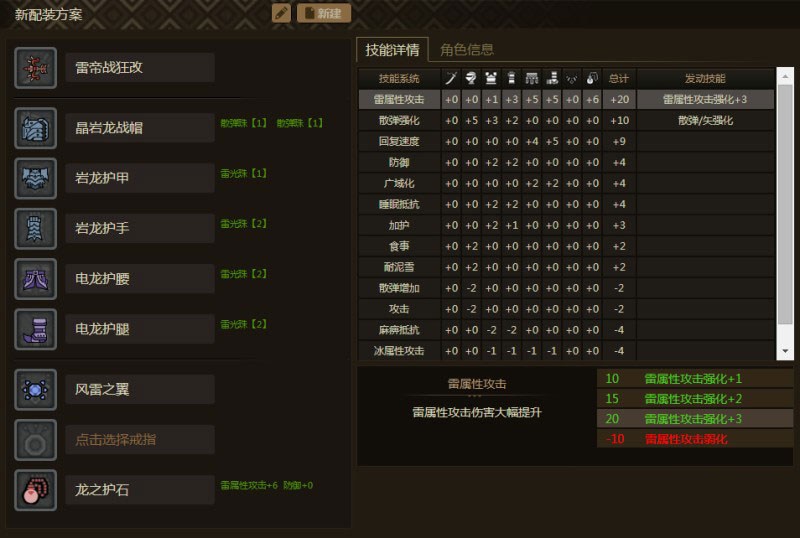
Task: Select the 耐泥雪 skill row
Action: 566,267
